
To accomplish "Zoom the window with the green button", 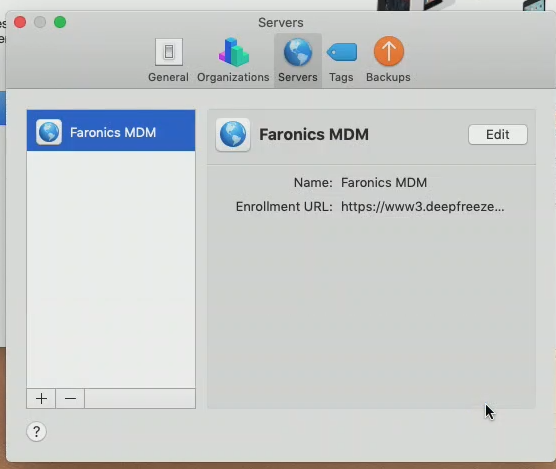I will pos(60,22).
